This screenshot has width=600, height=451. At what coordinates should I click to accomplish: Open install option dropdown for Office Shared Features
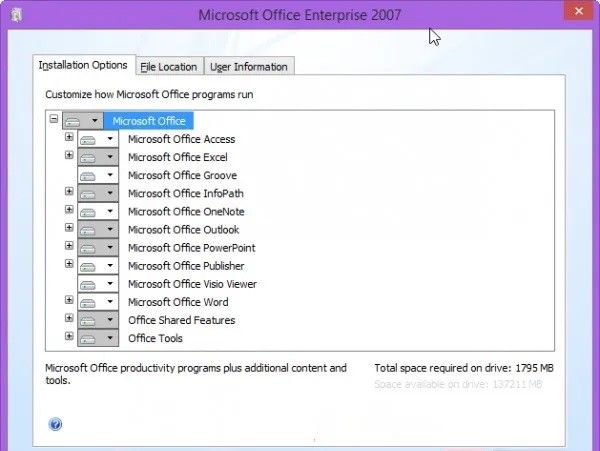98,320
